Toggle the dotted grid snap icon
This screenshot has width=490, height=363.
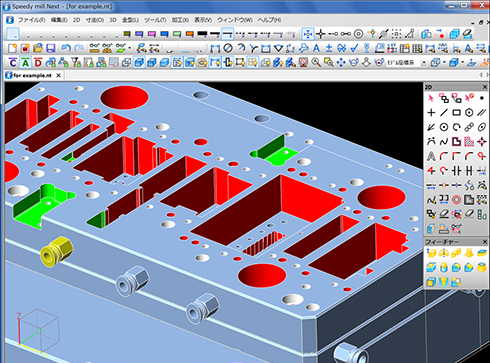tap(396, 34)
